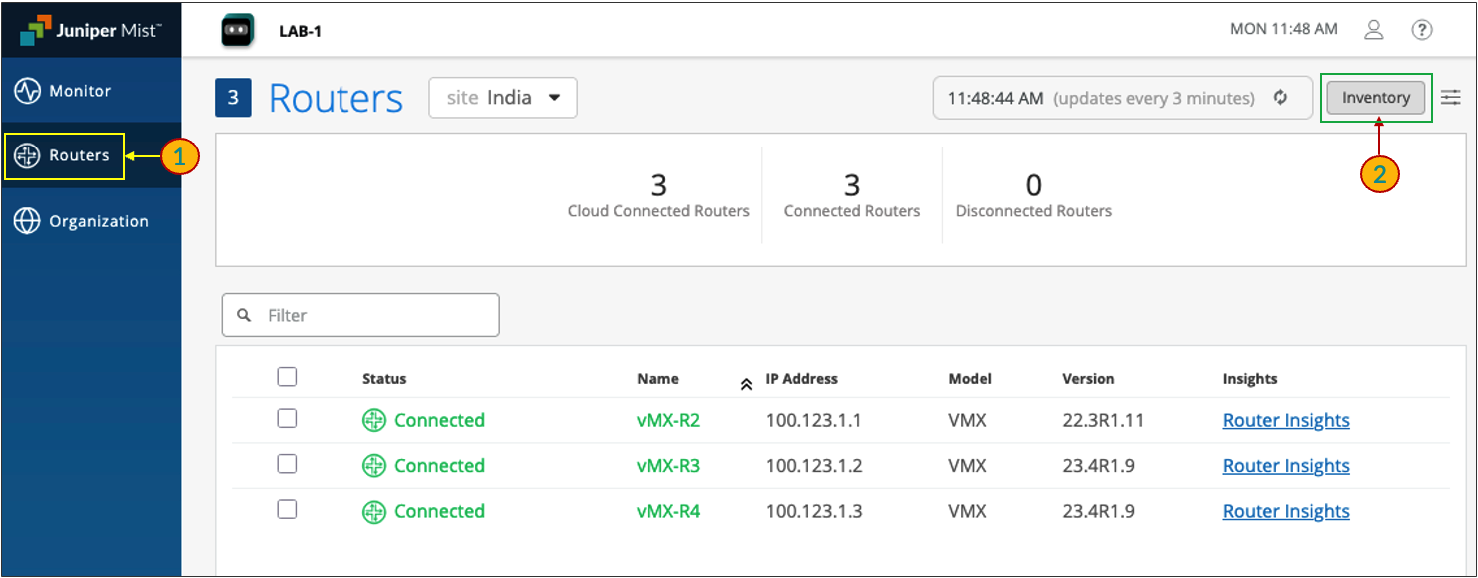Open Router Insights for vMX-R4
The height and width of the screenshot is (578, 1478).
pyautogui.click(x=1286, y=511)
